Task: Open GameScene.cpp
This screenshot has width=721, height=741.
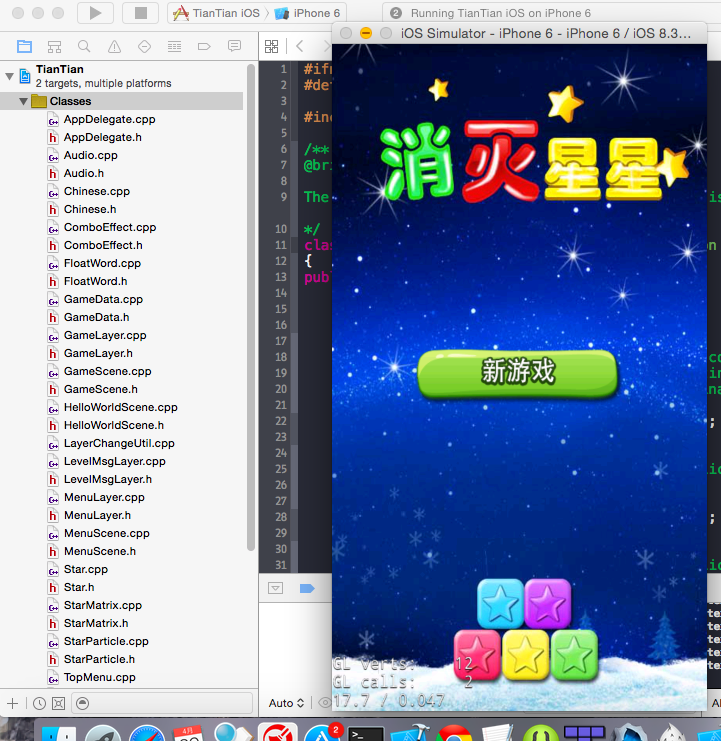Action: pyautogui.click(x=107, y=371)
